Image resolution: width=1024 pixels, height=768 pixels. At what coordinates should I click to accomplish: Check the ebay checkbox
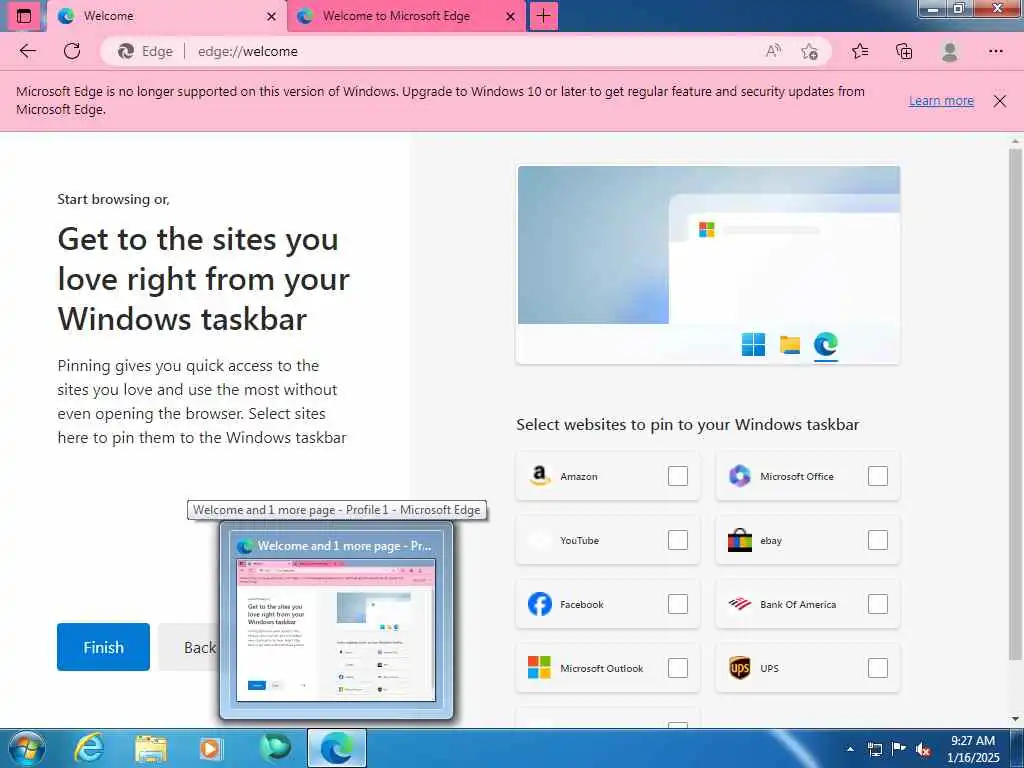tap(878, 540)
